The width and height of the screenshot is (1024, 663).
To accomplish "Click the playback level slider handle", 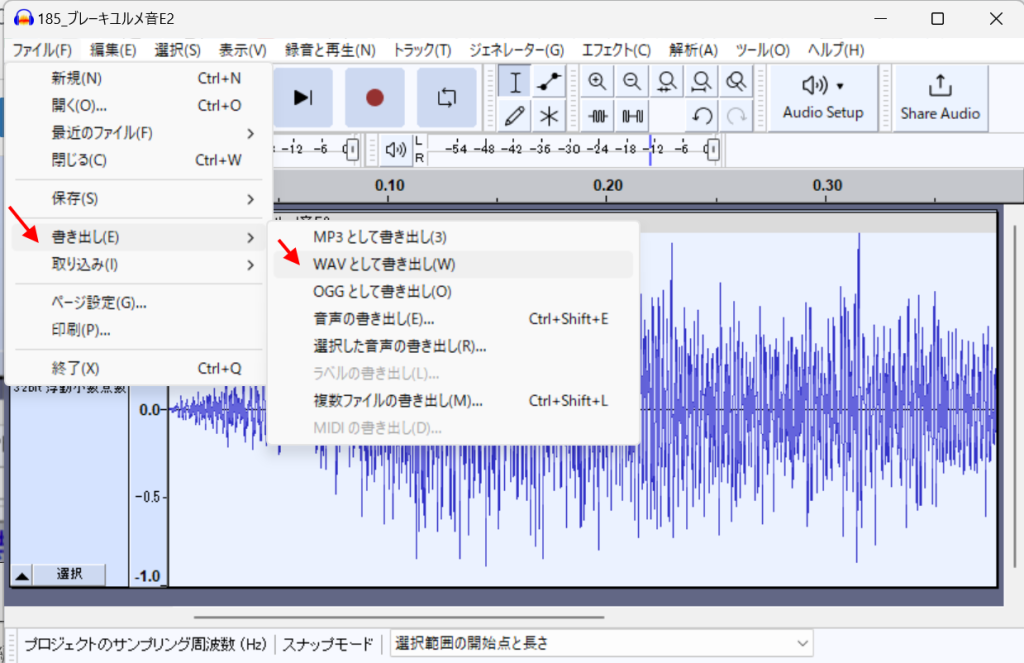I will click(711, 150).
